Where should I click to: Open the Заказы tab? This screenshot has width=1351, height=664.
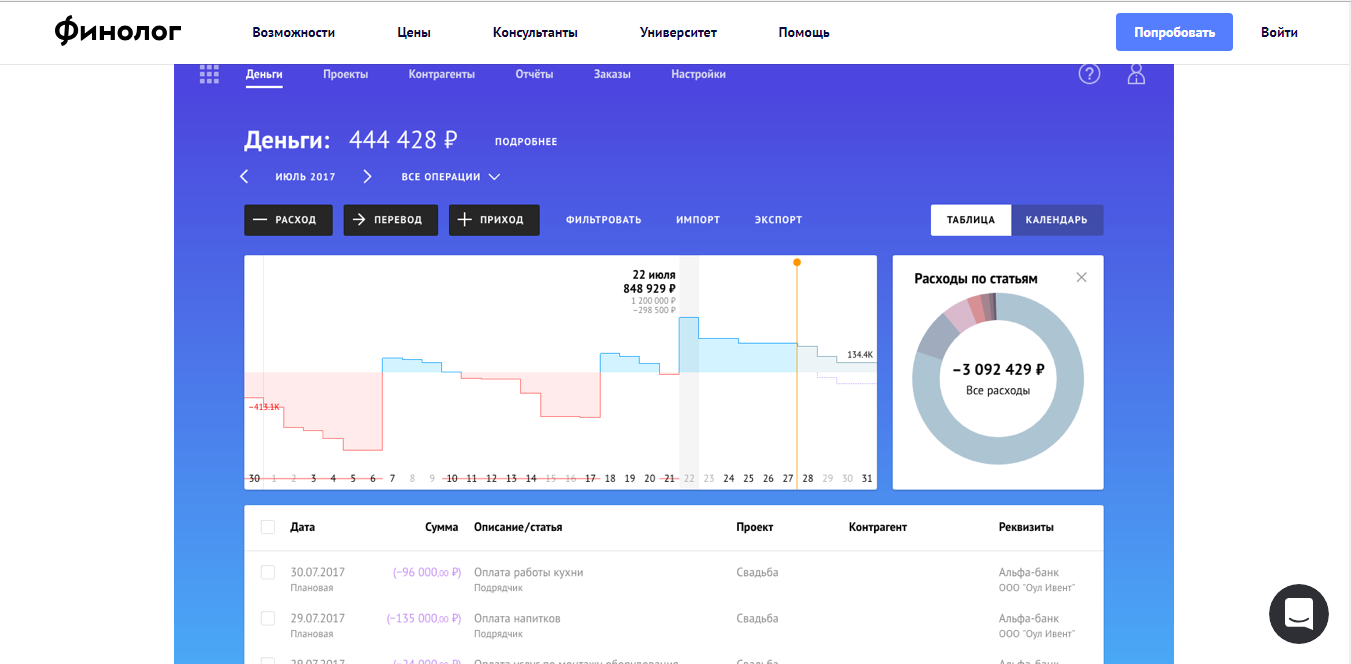tap(612, 75)
